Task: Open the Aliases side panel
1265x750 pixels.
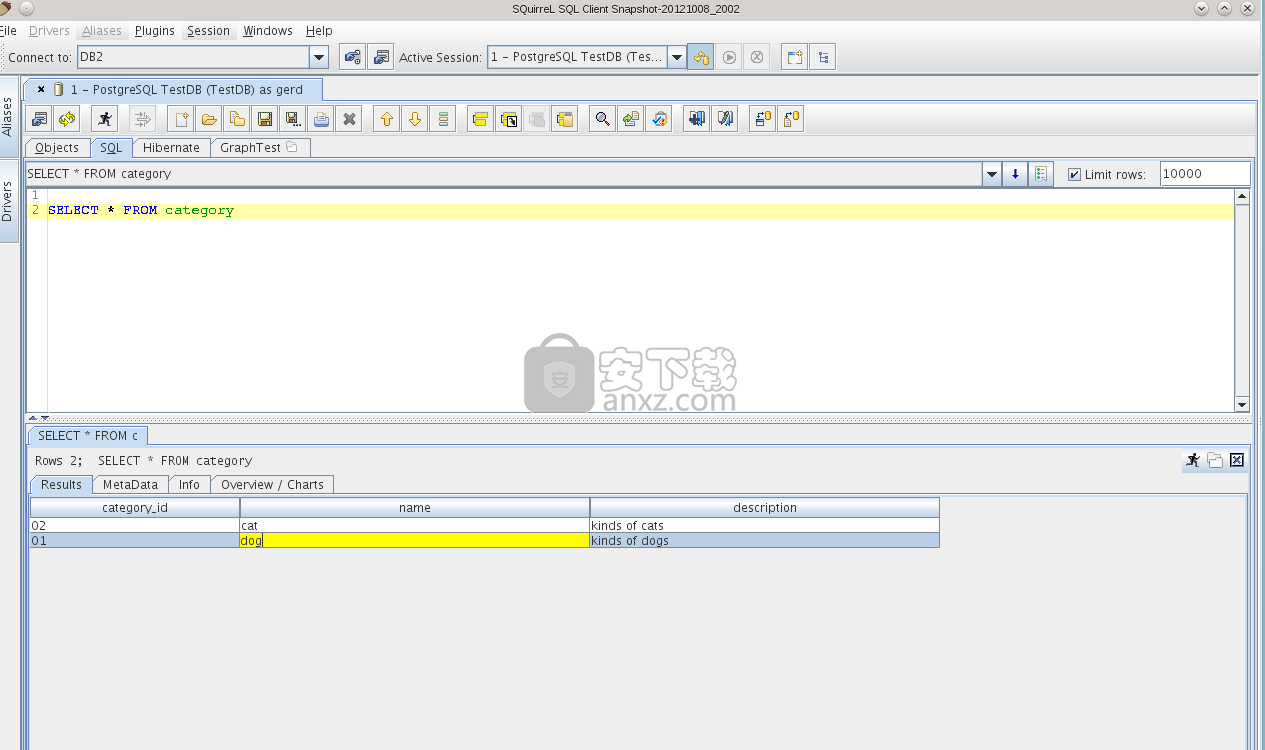Action: pos(8,117)
